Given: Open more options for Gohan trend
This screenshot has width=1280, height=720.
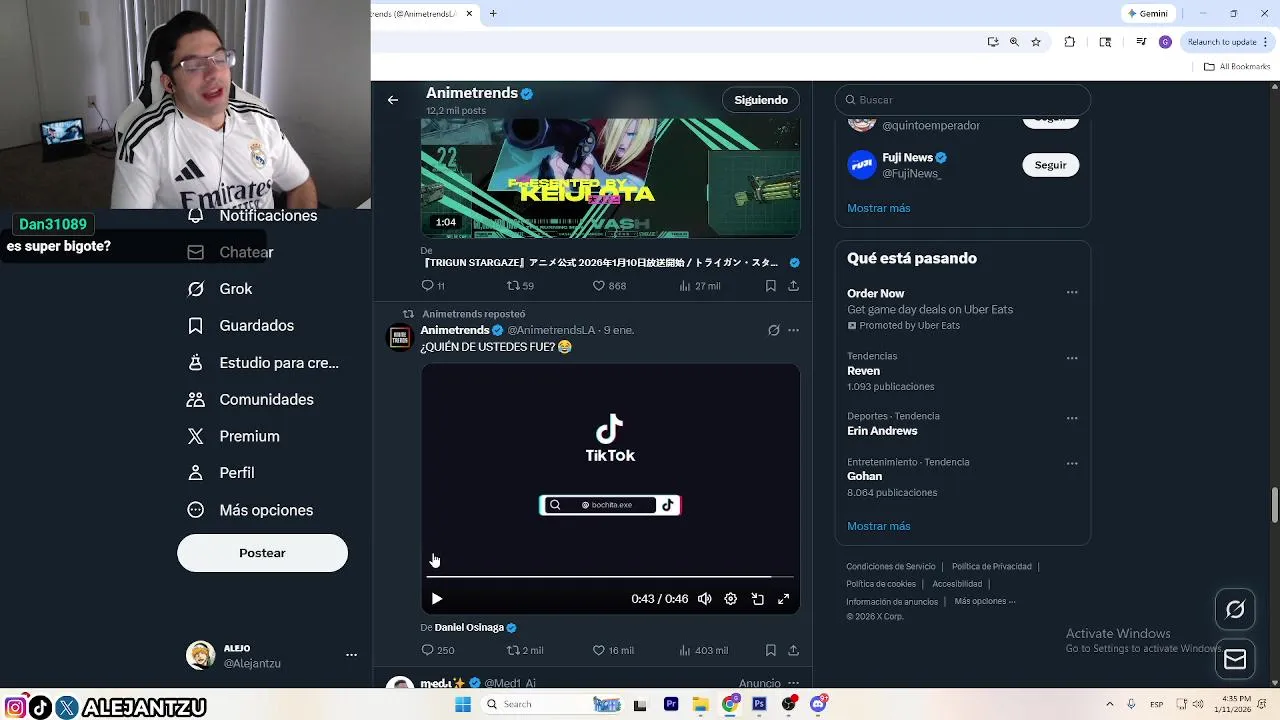Looking at the screenshot, I should pyautogui.click(x=1072, y=464).
